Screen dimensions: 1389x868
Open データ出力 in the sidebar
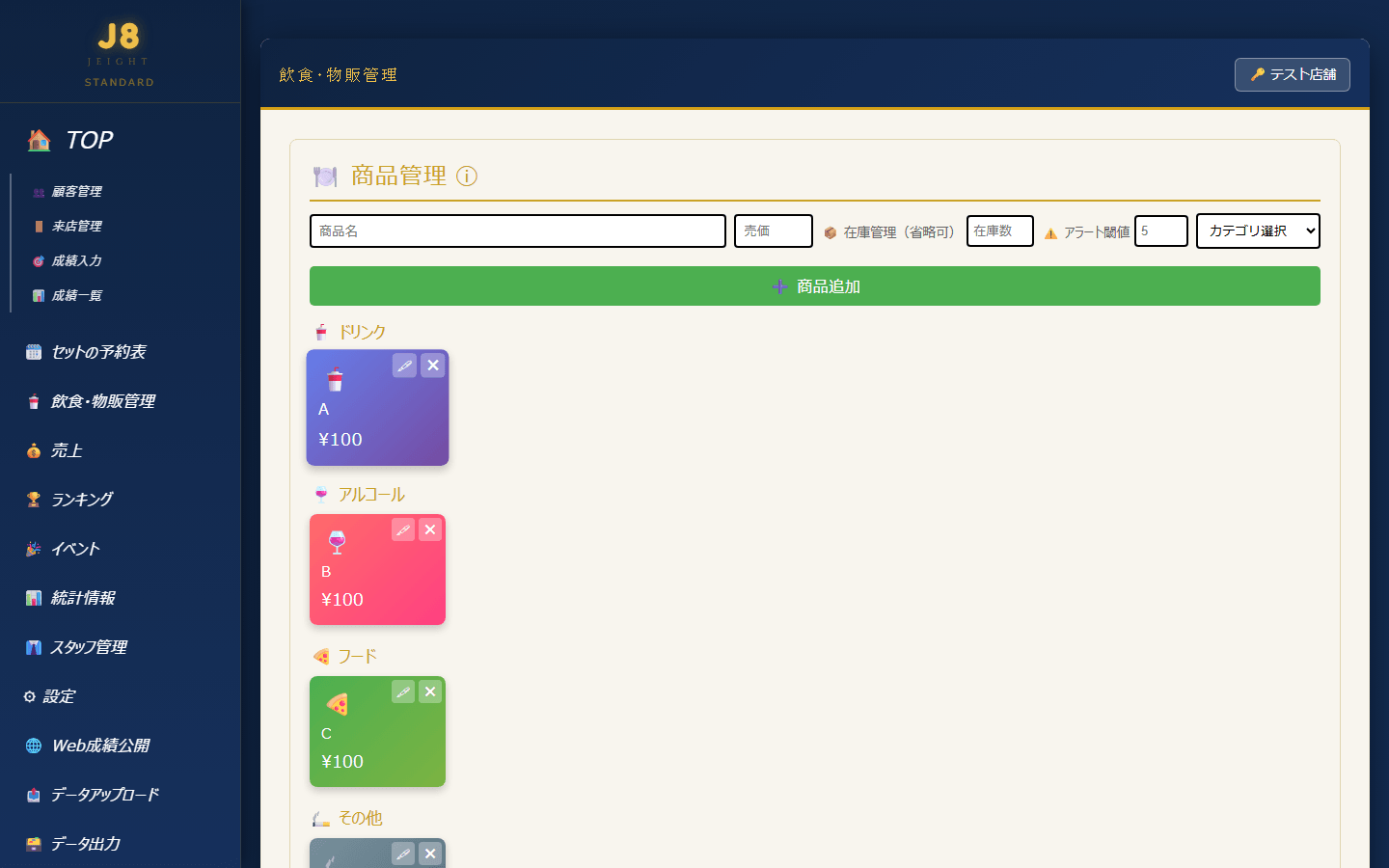coord(73,844)
